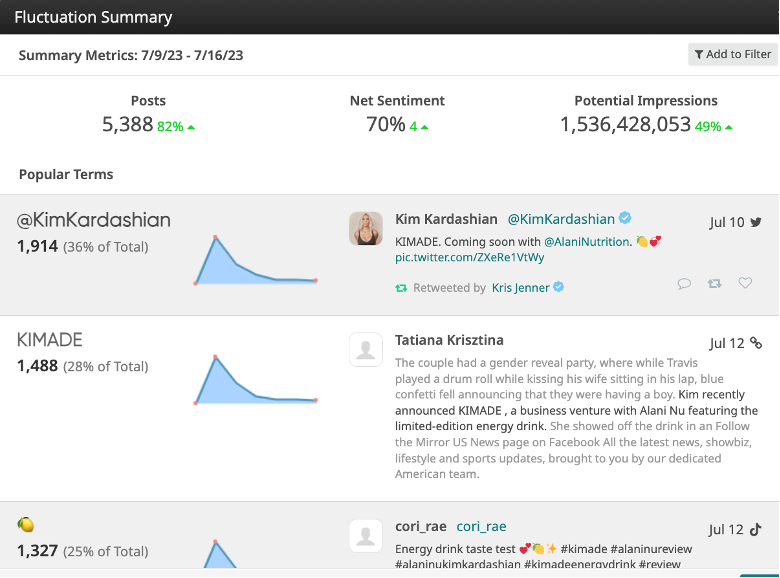The image size is (780, 578).
Task: Click the 1,488 (28% of Total) count
Action: pos(83,366)
